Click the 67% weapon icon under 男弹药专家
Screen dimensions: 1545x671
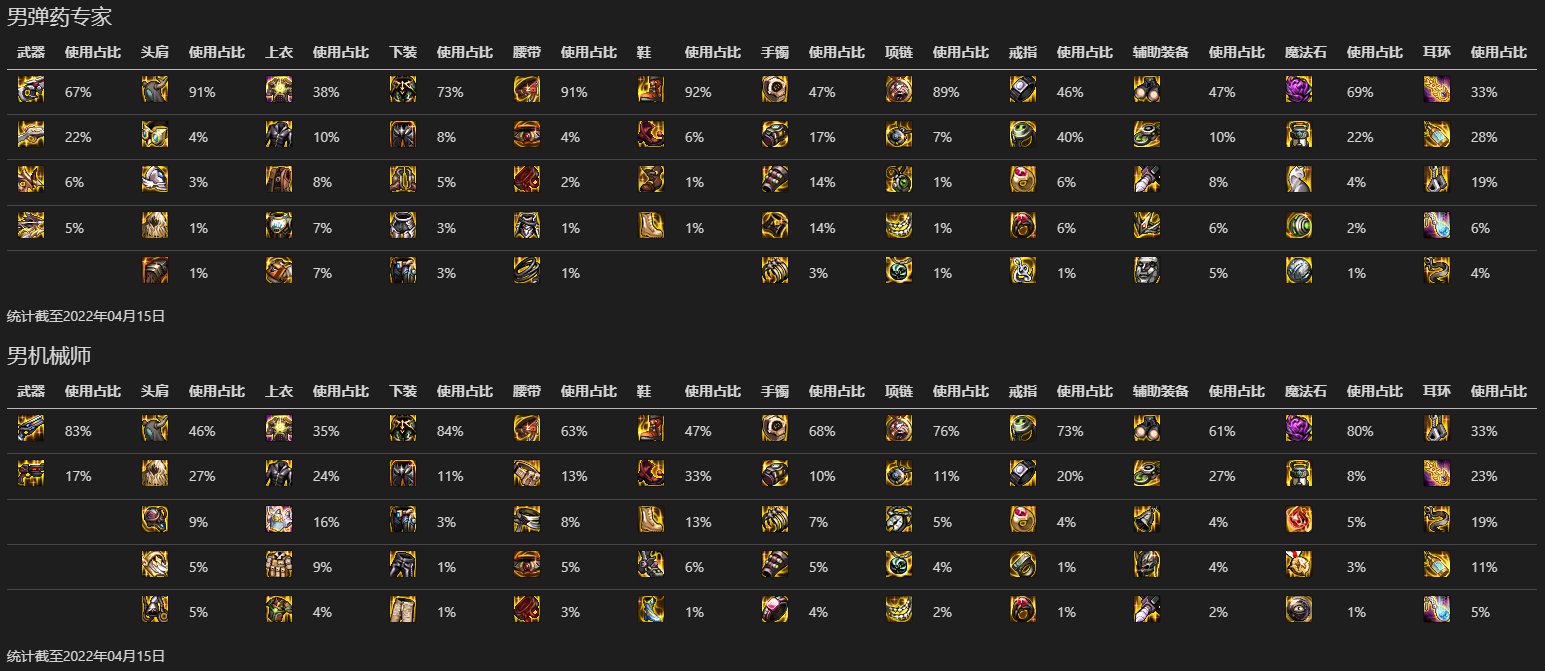tap(31, 92)
